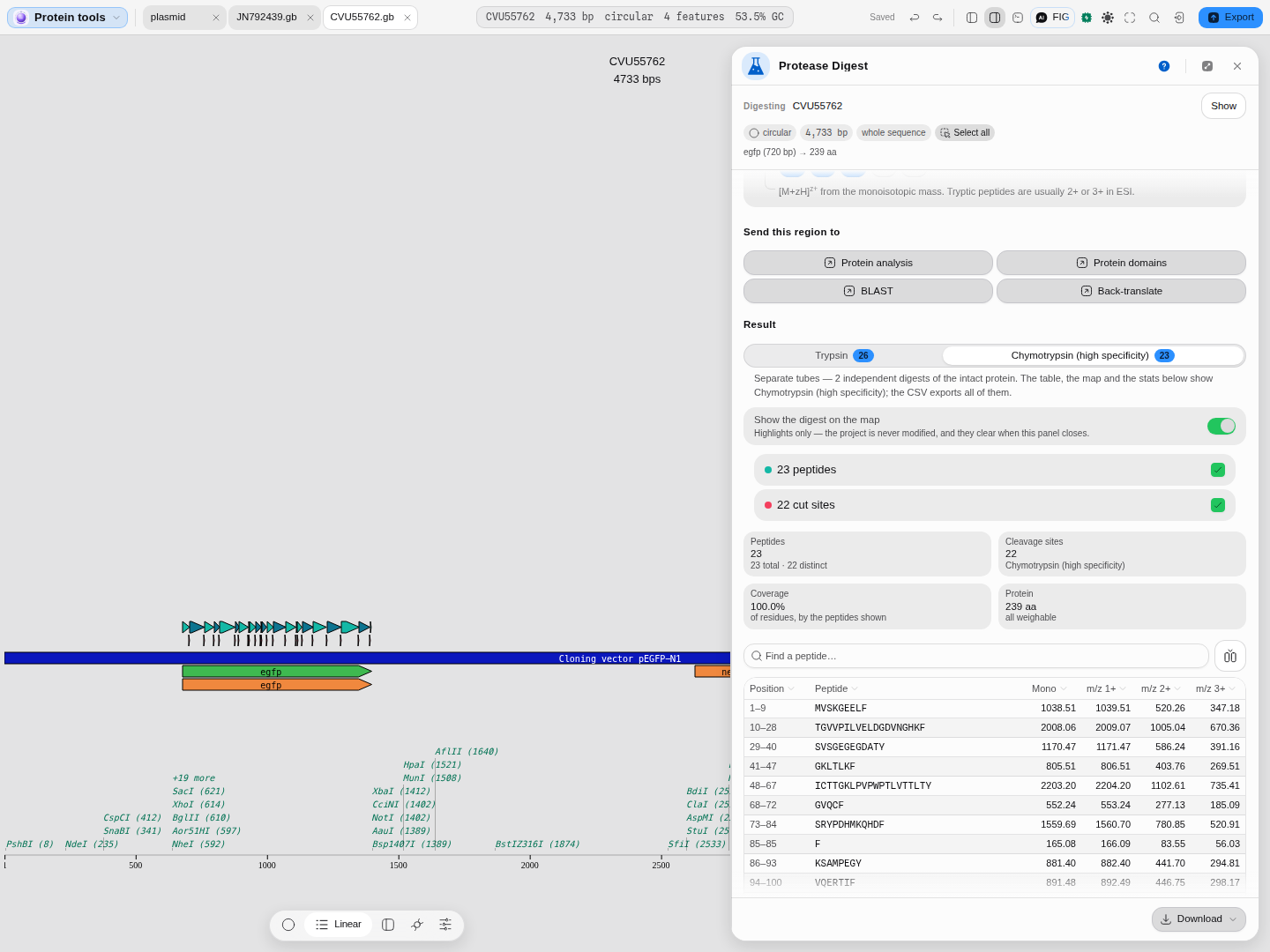Open Protease Digest help icon

pos(1164,66)
